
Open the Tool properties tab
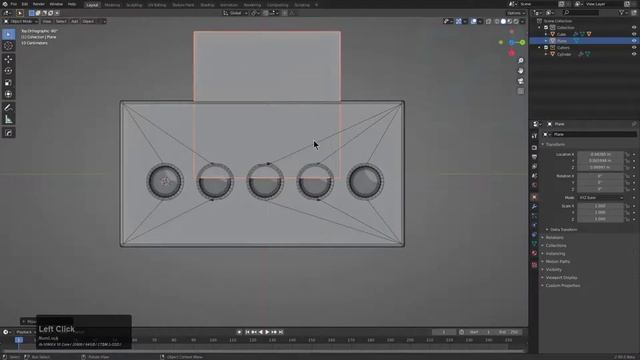coord(534,136)
